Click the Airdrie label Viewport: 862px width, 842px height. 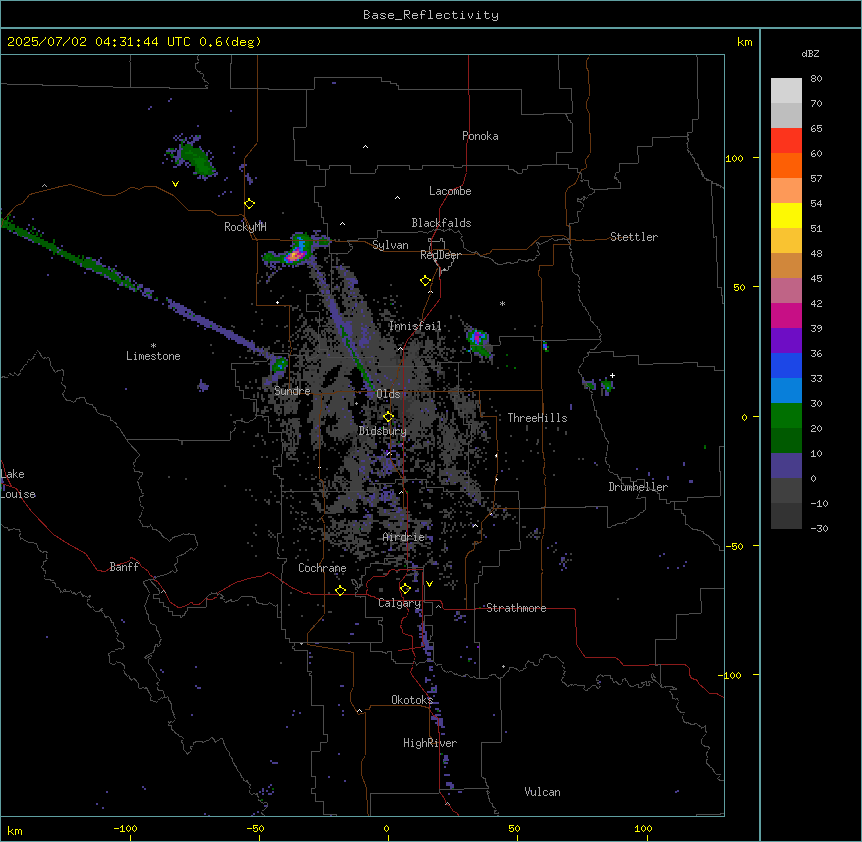[x=403, y=537]
